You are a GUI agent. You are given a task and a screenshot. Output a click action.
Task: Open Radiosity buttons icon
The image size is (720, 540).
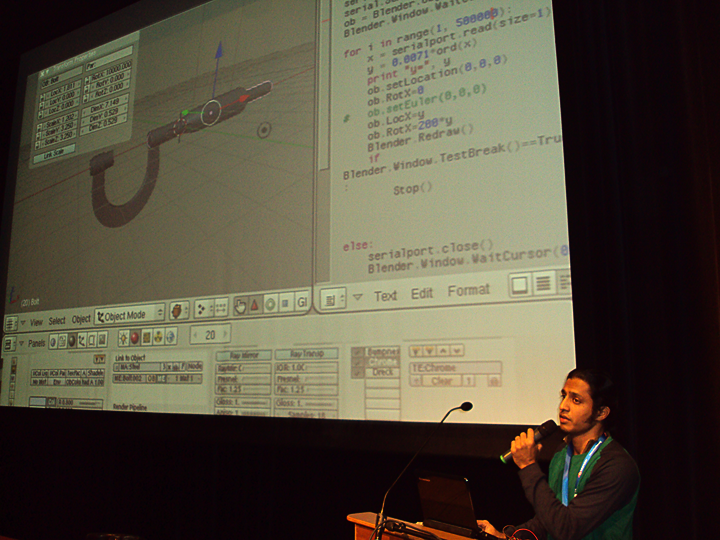158,337
